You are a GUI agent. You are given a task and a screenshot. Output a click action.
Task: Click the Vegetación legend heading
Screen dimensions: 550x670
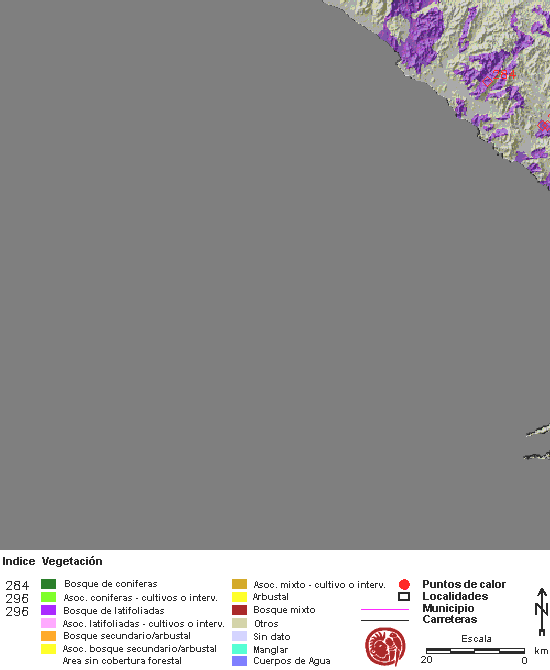click(72, 561)
